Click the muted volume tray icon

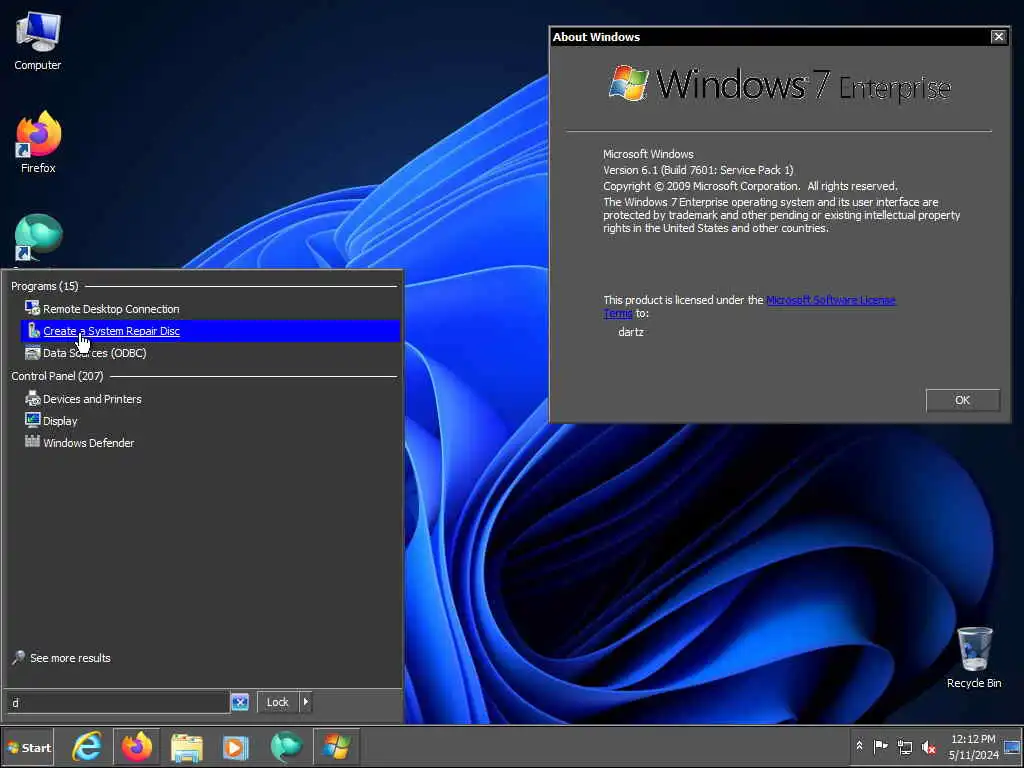tap(928, 746)
